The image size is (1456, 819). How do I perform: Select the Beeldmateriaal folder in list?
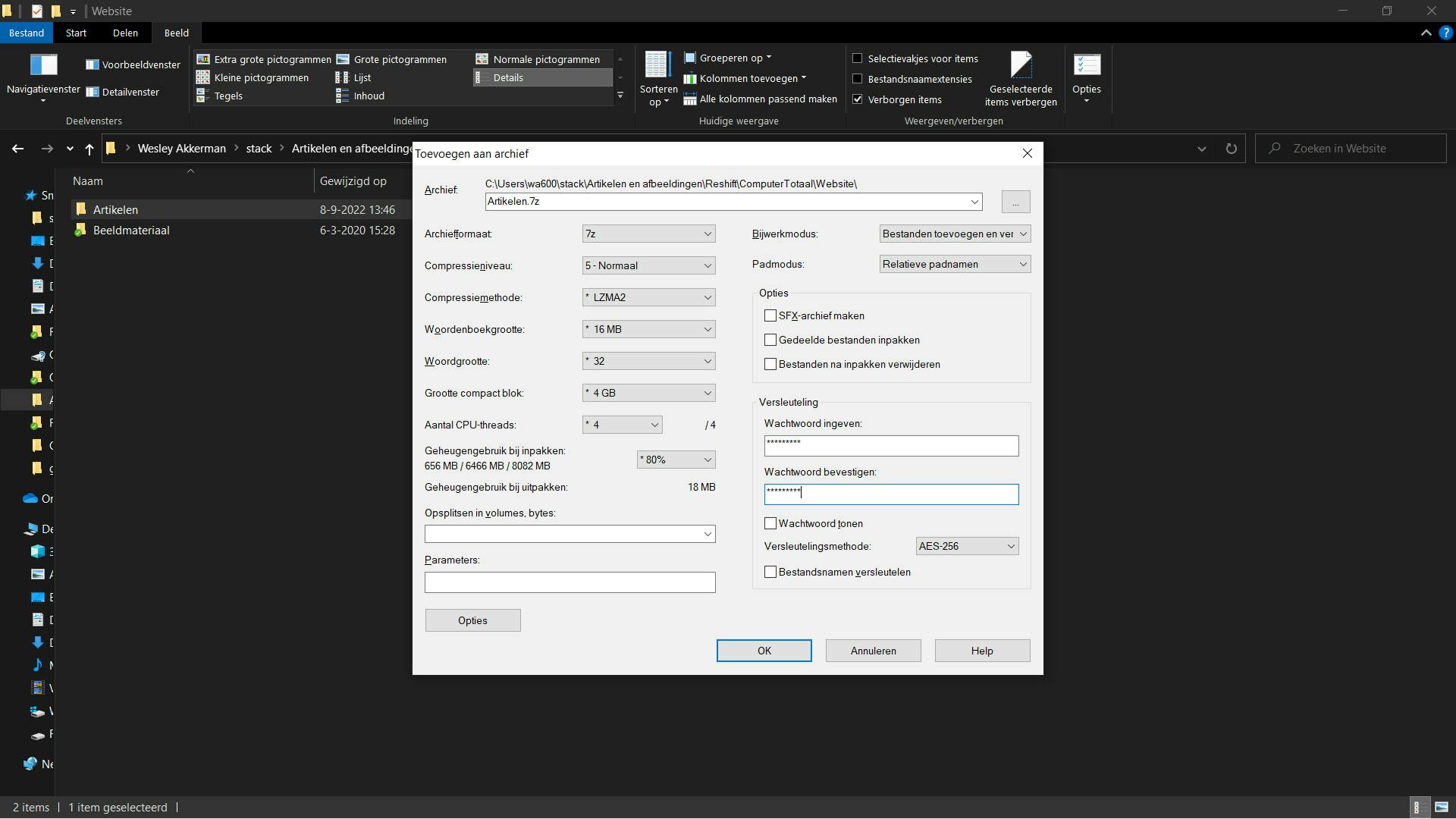[x=131, y=231]
